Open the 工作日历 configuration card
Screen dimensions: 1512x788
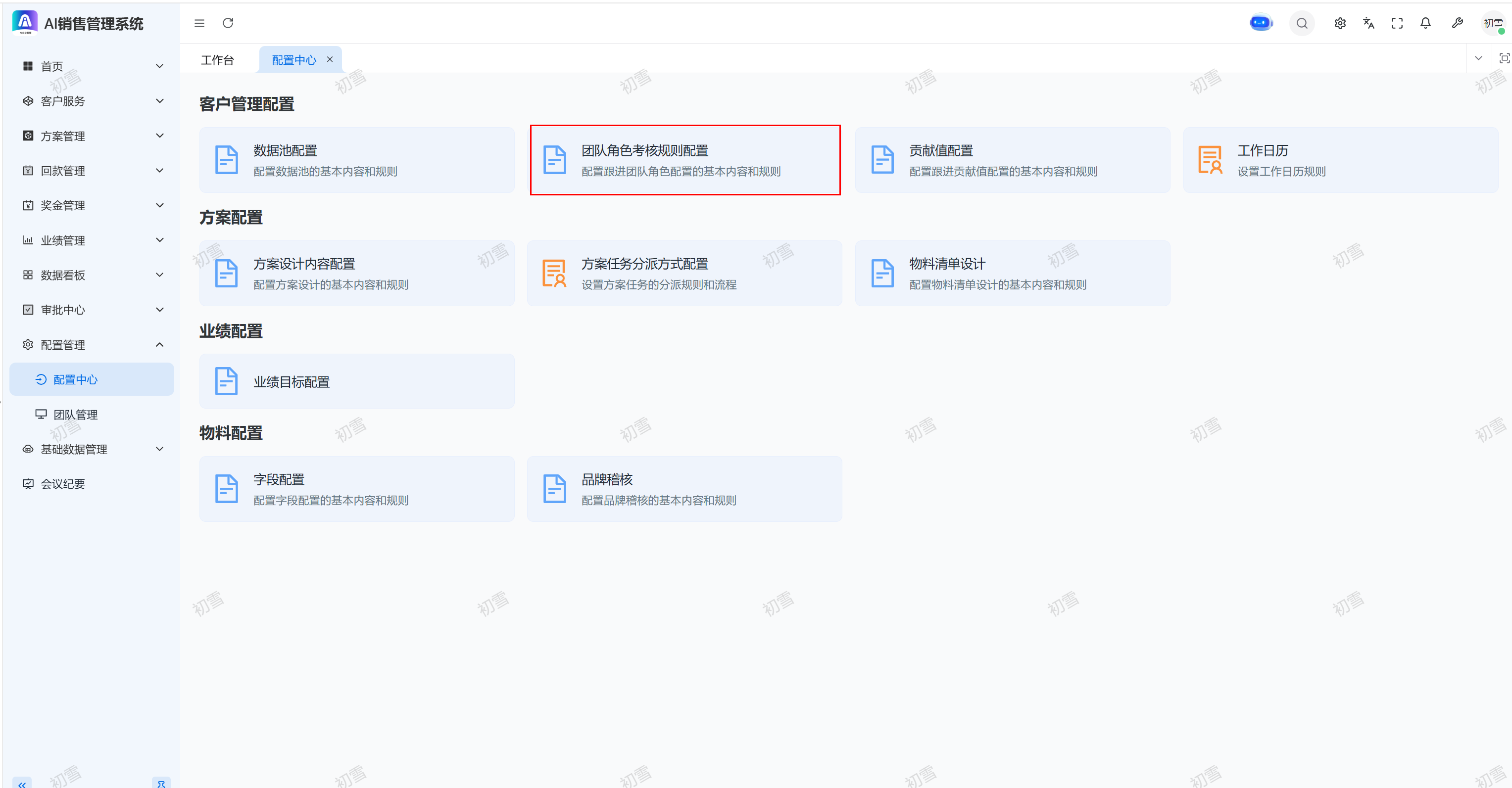1340,160
